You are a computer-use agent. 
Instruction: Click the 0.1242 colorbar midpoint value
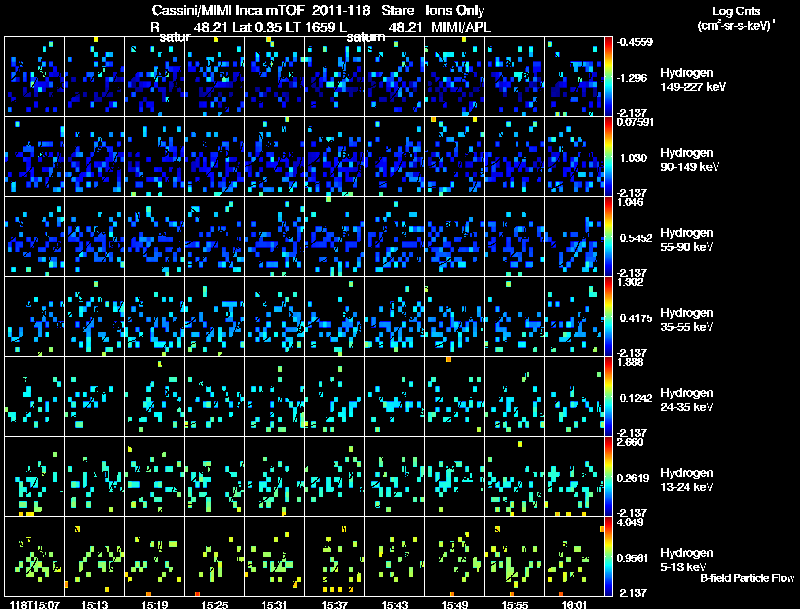(636, 398)
